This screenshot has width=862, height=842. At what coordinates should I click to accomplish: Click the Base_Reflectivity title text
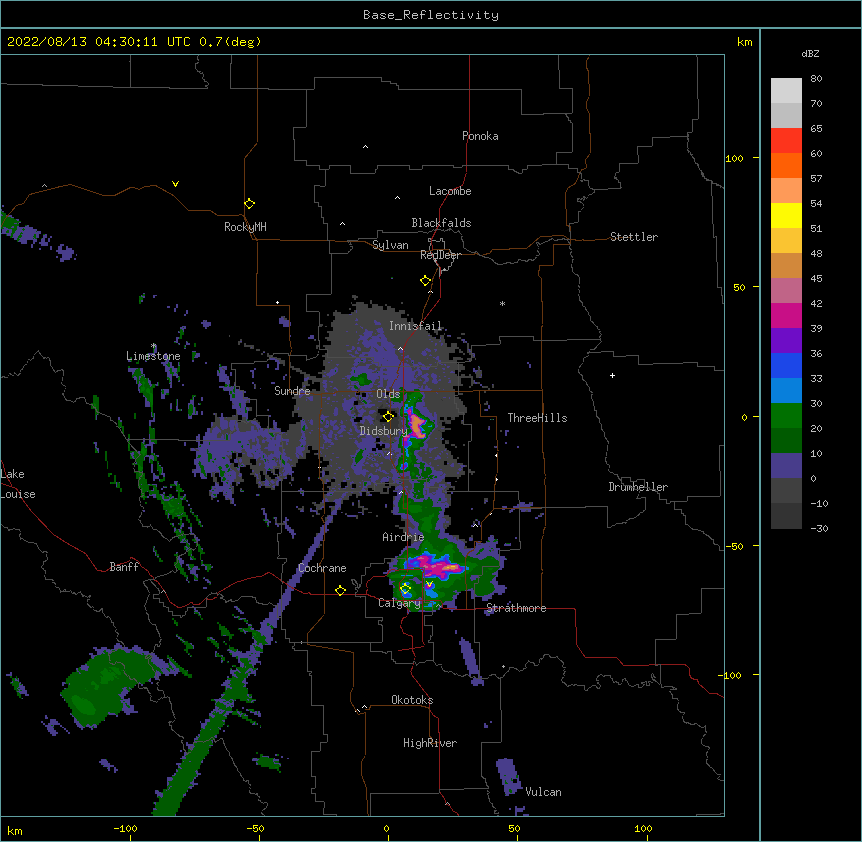coord(431,15)
